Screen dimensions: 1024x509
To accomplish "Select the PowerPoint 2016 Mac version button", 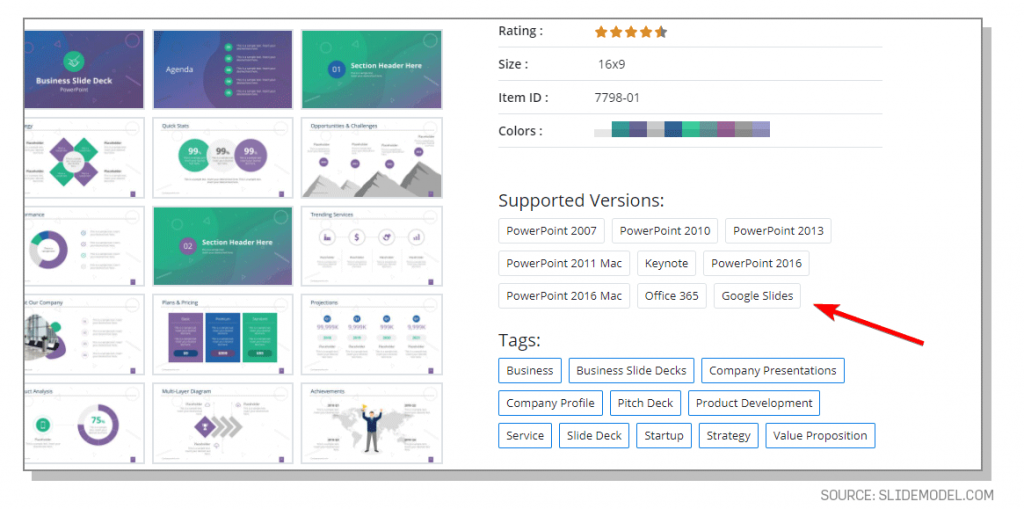I will tap(564, 296).
